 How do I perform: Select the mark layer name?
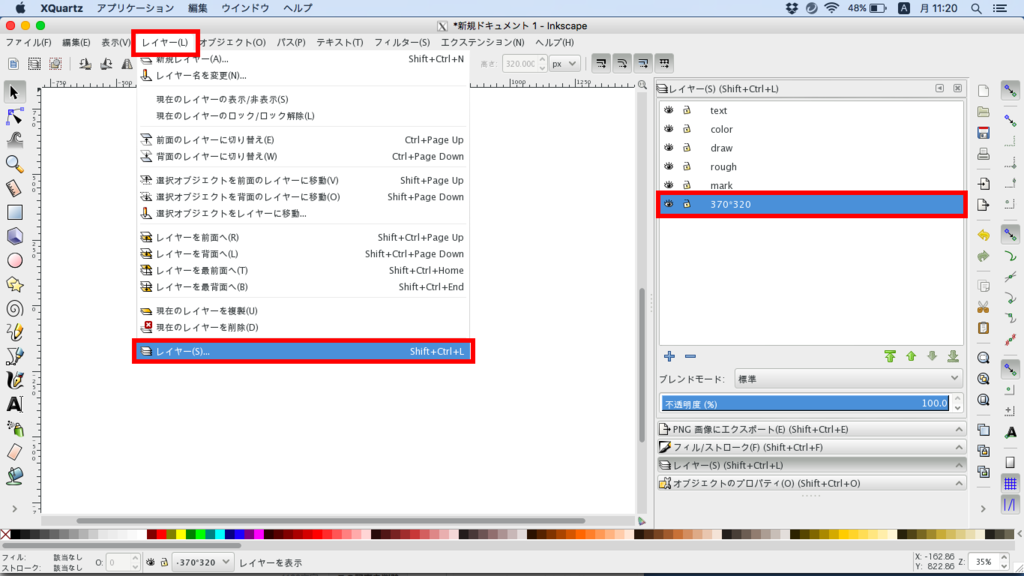click(721, 185)
